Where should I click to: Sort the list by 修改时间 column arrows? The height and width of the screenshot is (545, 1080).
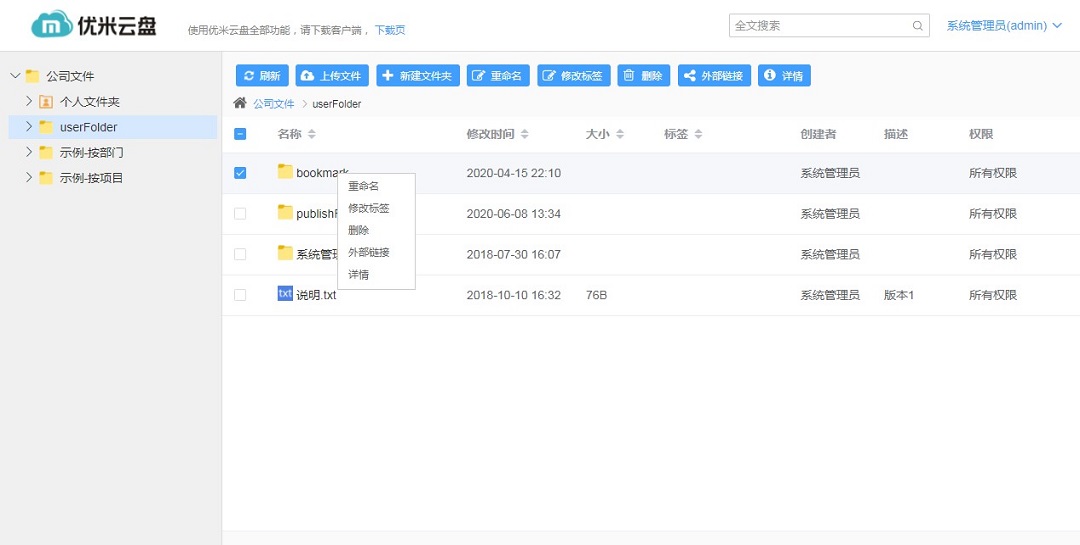pyautogui.click(x=525, y=134)
